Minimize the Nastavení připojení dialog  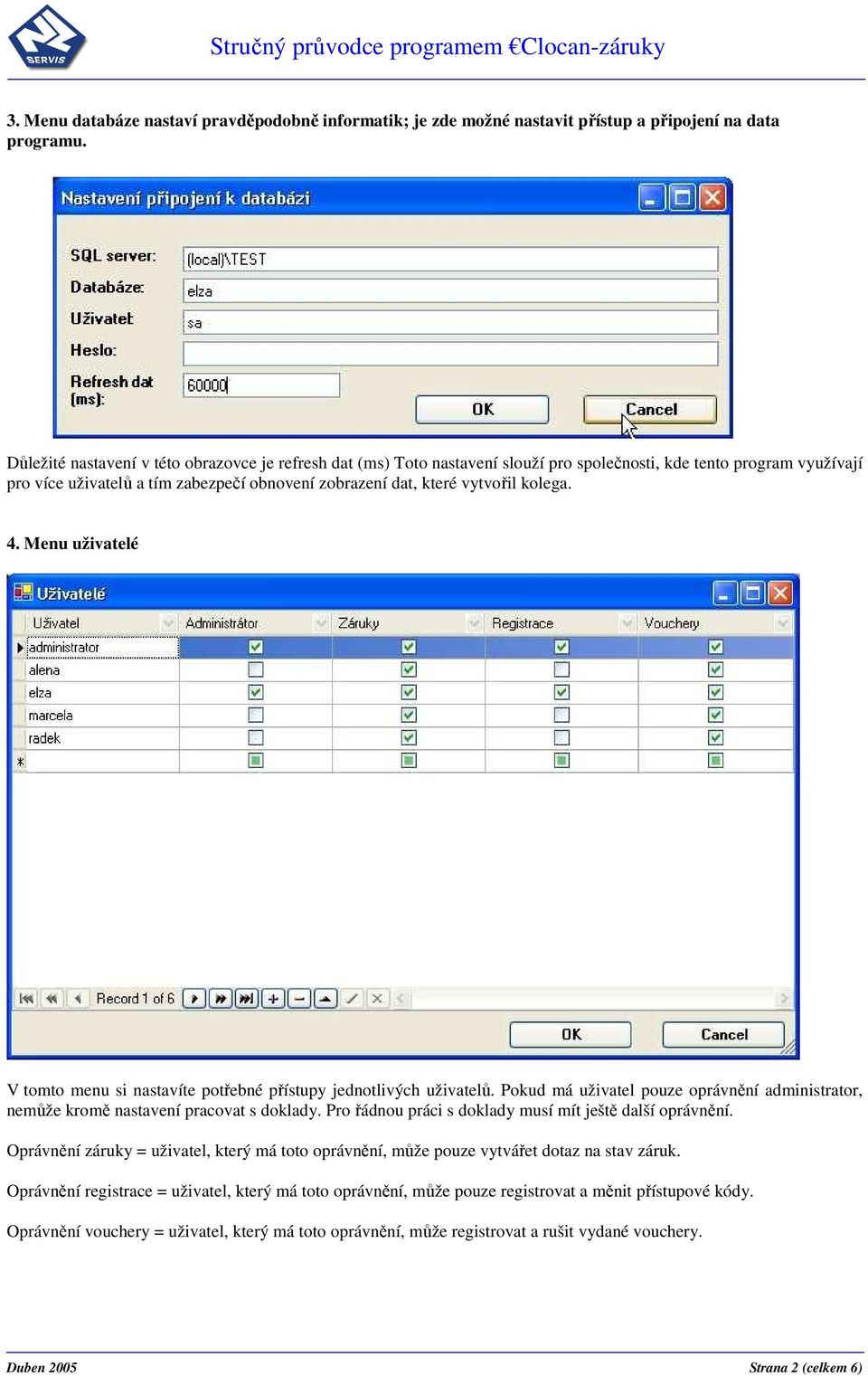(652, 197)
